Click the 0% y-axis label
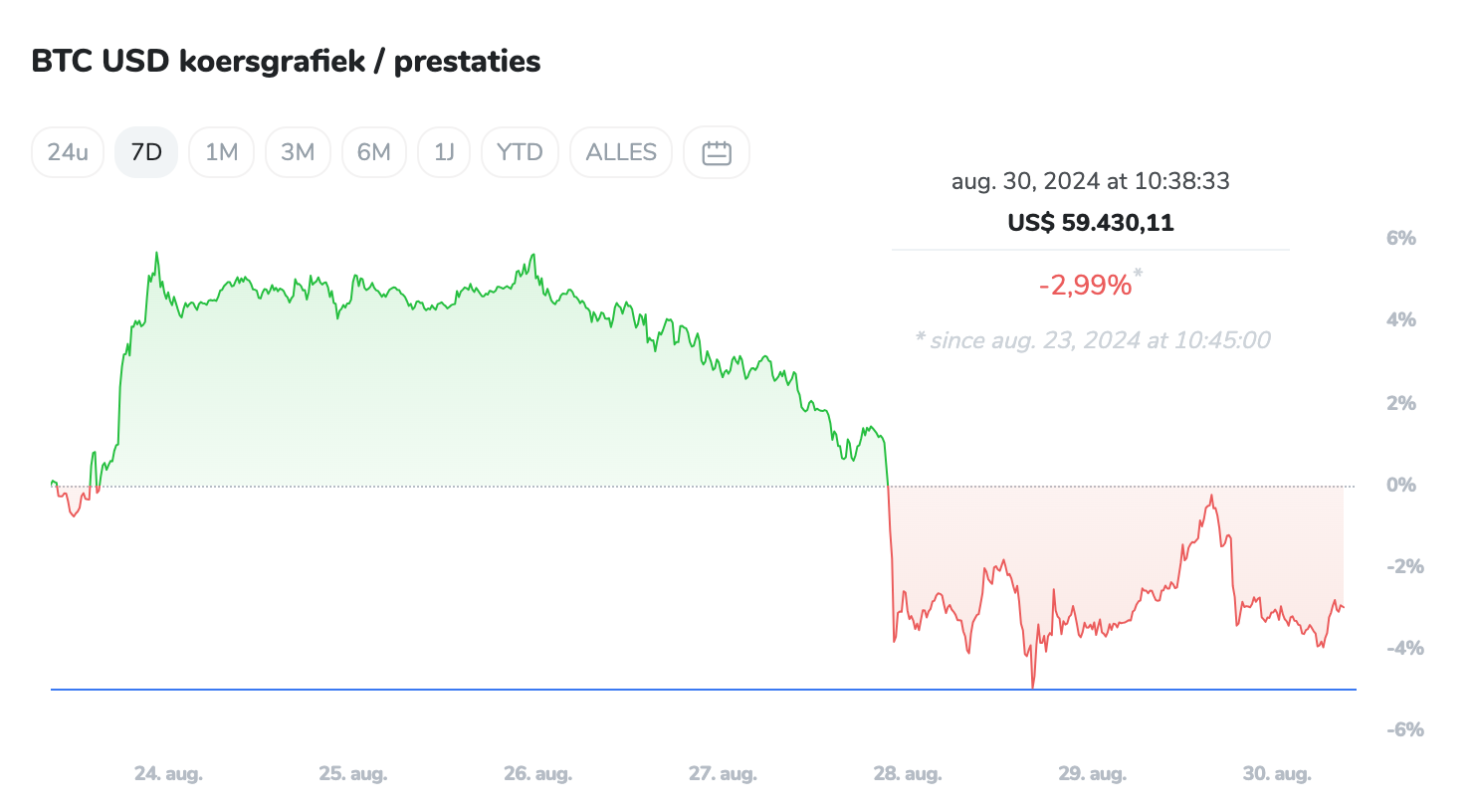The width and height of the screenshot is (1477, 812). [x=1401, y=485]
